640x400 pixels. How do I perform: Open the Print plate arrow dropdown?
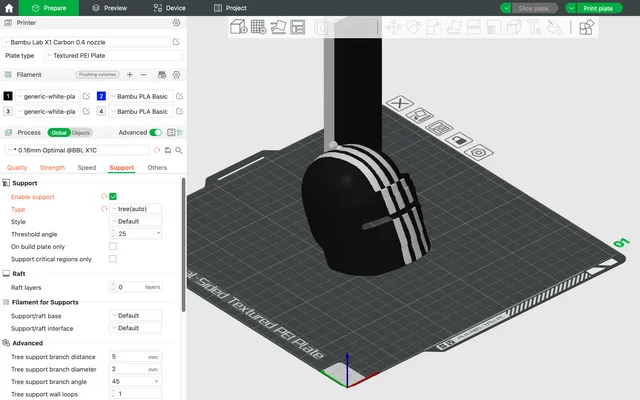(x=571, y=8)
